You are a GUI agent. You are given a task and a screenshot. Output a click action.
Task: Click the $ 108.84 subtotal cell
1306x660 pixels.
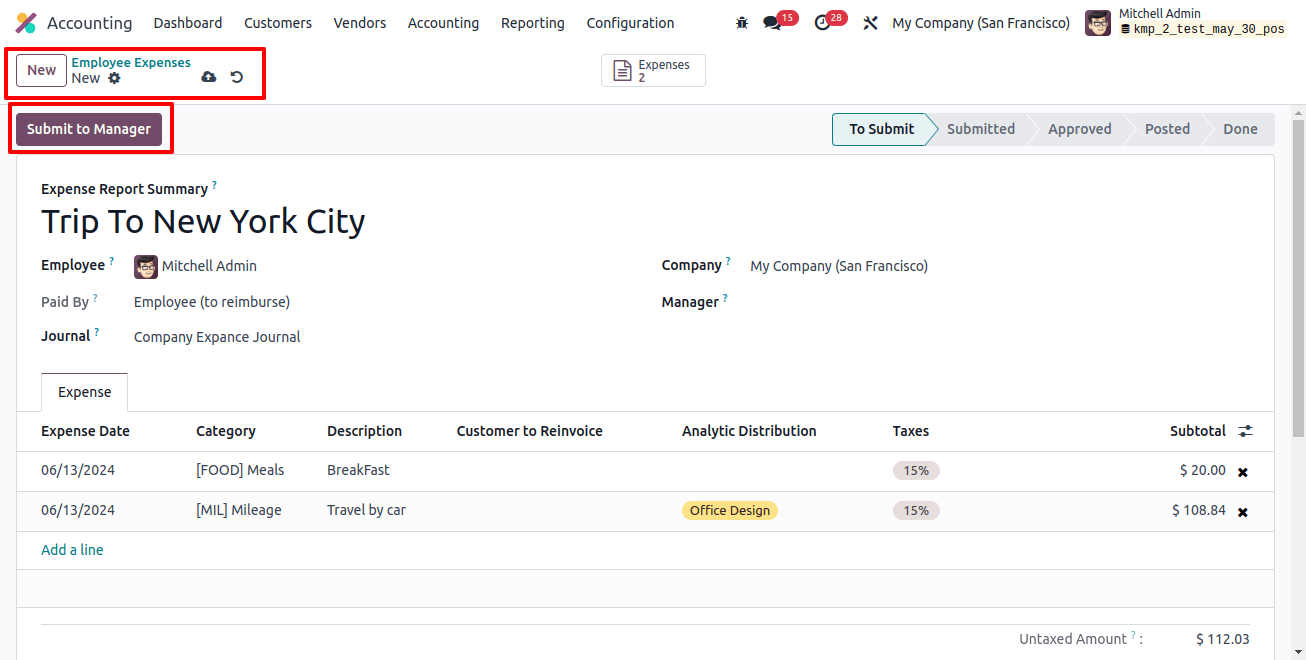(1199, 510)
